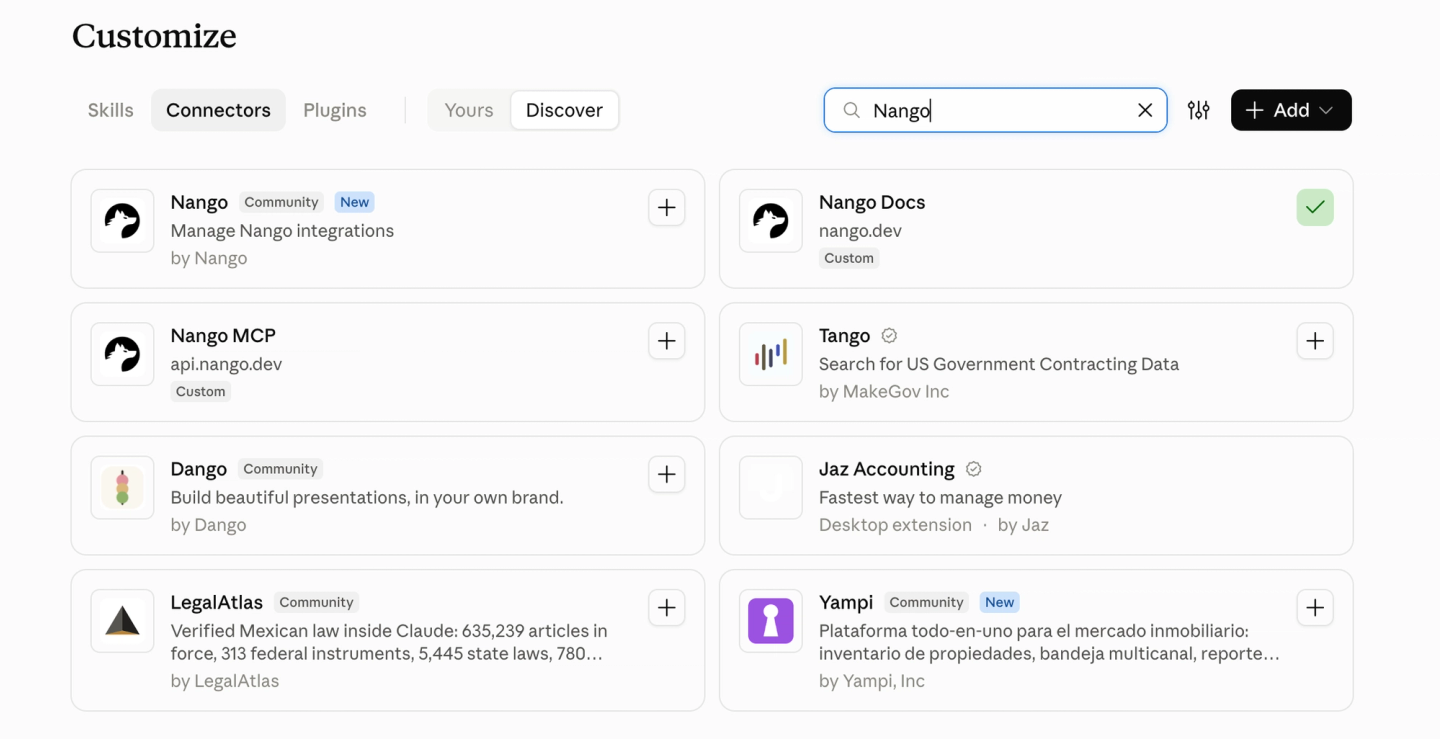Click the 'by MakeGov Inc' text
This screenshot has height=739, width=1440.
pyautogui.click(x=884, y=392)
